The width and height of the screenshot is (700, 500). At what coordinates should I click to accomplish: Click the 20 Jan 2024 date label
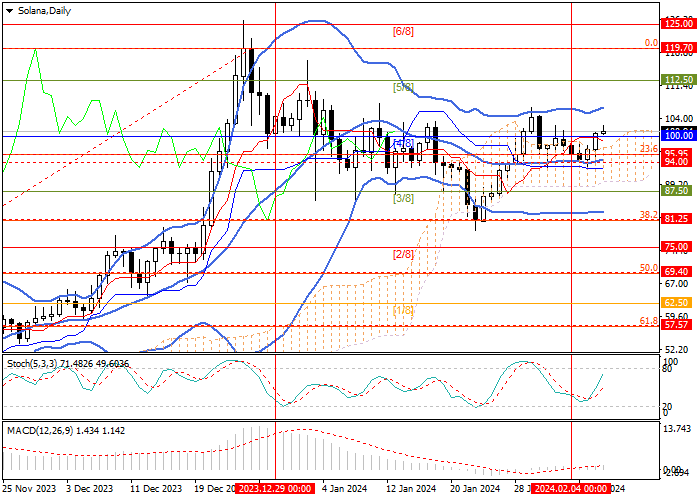point(475,488)
